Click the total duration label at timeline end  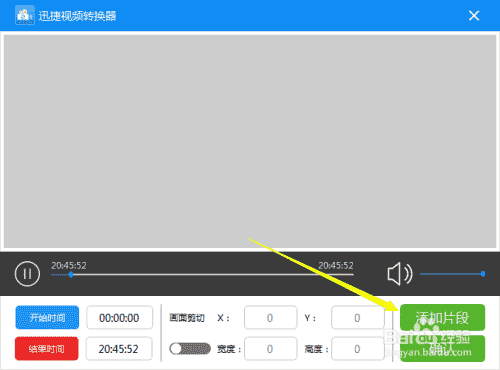click(x=336, y=265)
